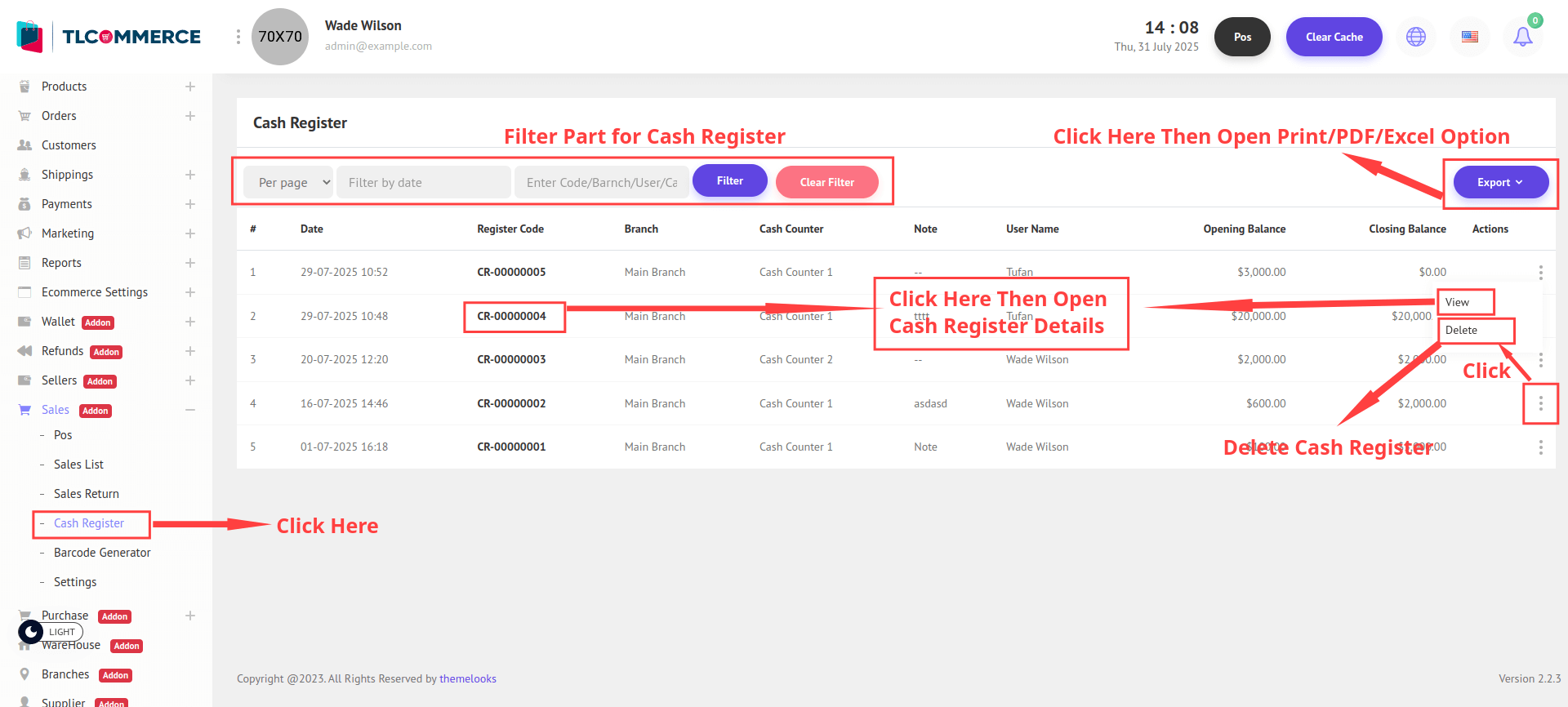Viewport: 1568px width, 707px height.
Task: Click the TLCommerce logo
Action: 109,37
